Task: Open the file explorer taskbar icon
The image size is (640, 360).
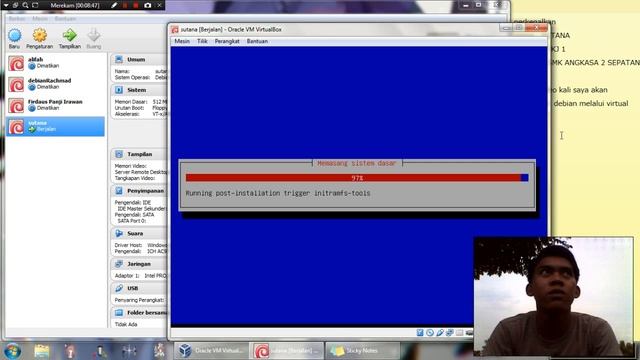Action: click(42, 351)
